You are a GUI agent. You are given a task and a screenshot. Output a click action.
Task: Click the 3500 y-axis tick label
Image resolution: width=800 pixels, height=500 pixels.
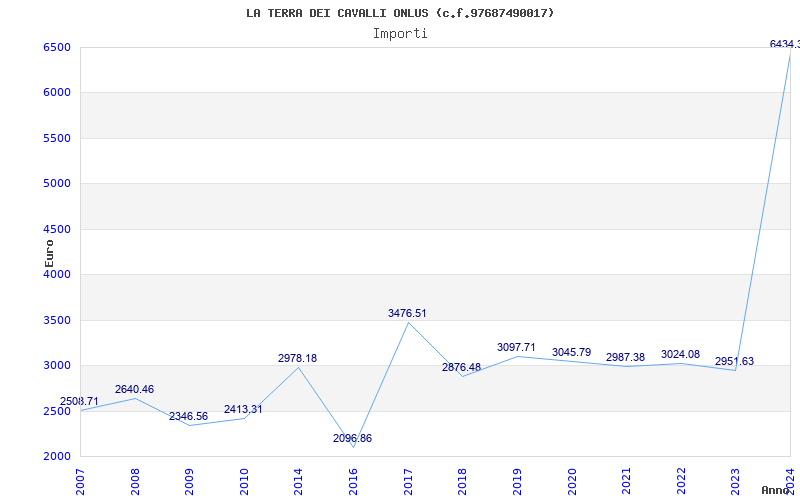tap(57, 320)
